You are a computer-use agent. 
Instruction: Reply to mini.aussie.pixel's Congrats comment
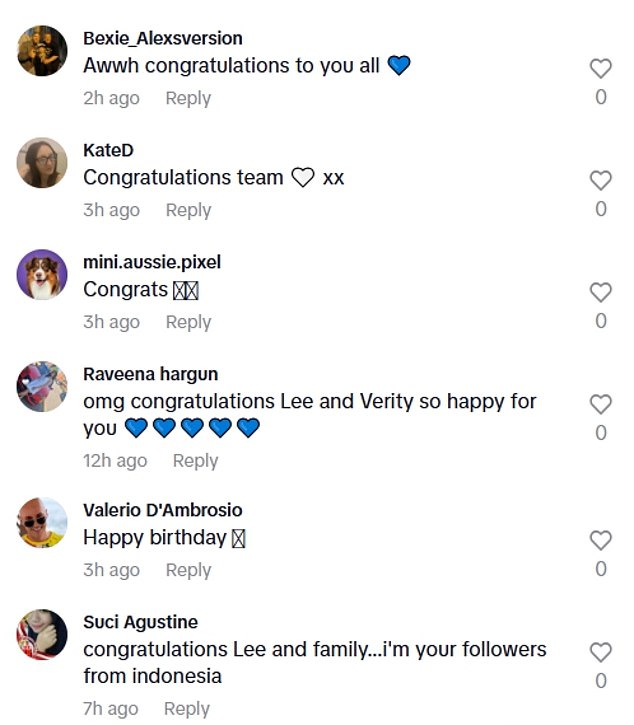point(188,322)
